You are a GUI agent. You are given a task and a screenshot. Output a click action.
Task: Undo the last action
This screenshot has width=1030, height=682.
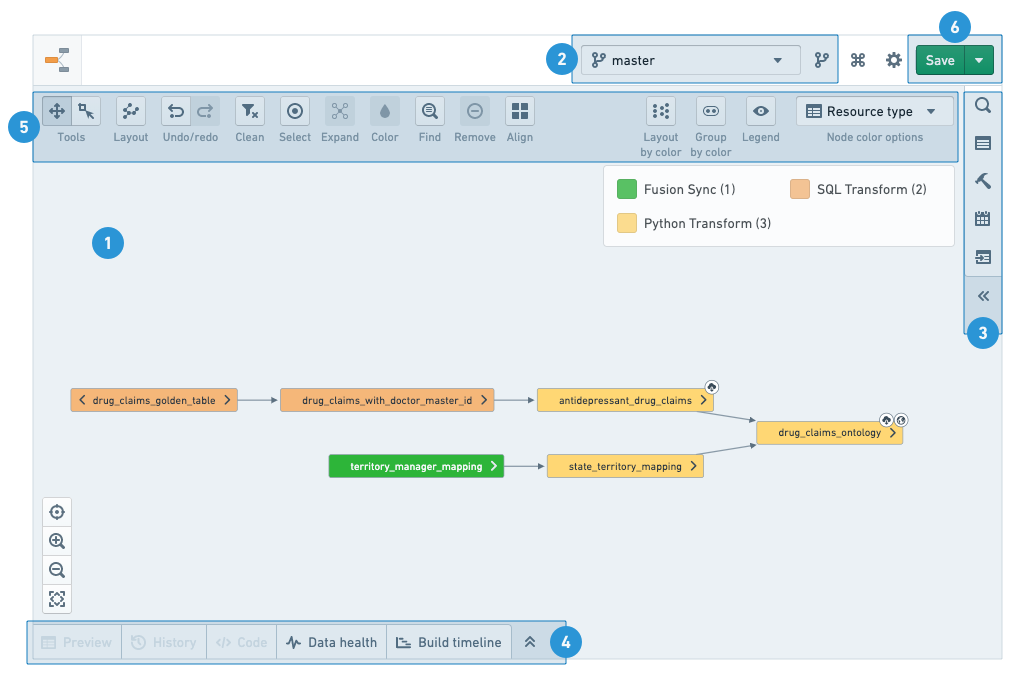tap(176, 111)
